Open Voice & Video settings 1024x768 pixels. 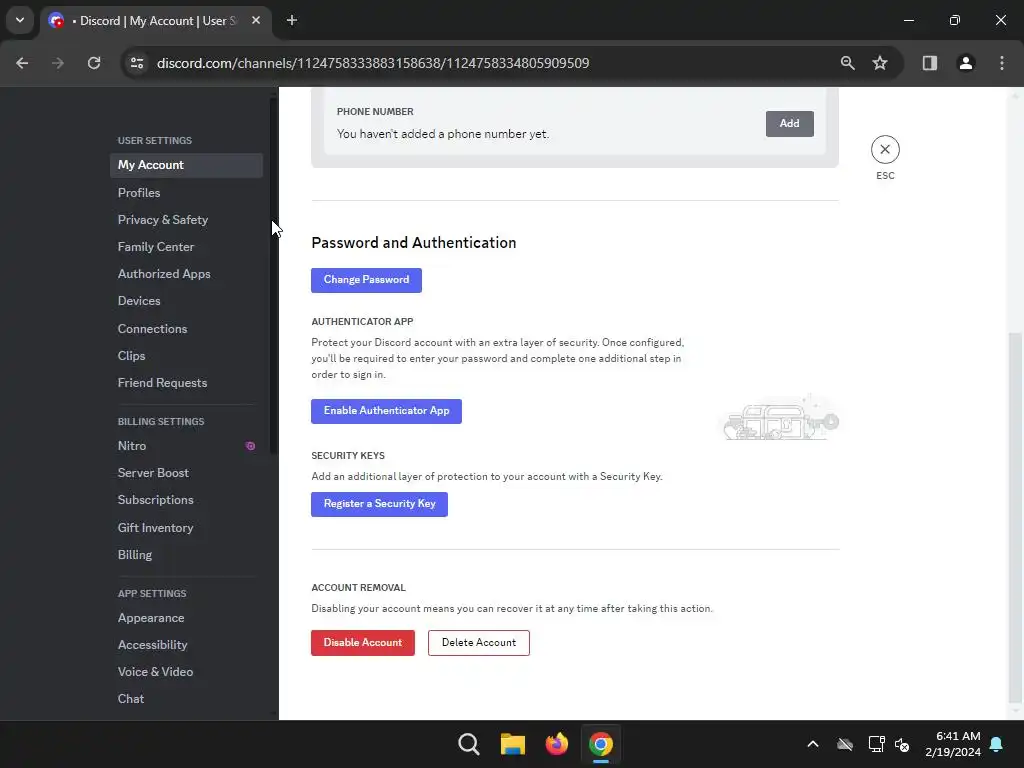click(186, 672)
